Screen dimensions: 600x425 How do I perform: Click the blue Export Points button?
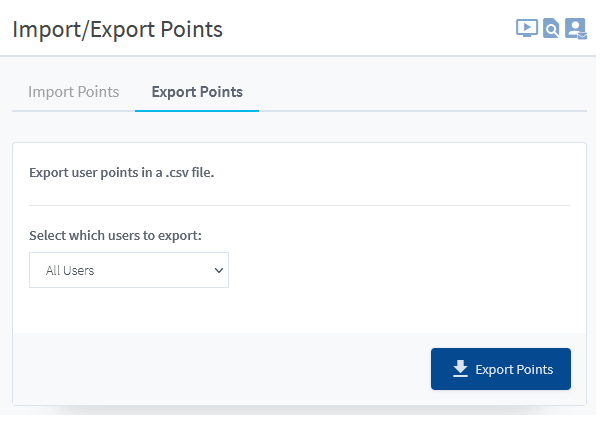pos(501,369)
